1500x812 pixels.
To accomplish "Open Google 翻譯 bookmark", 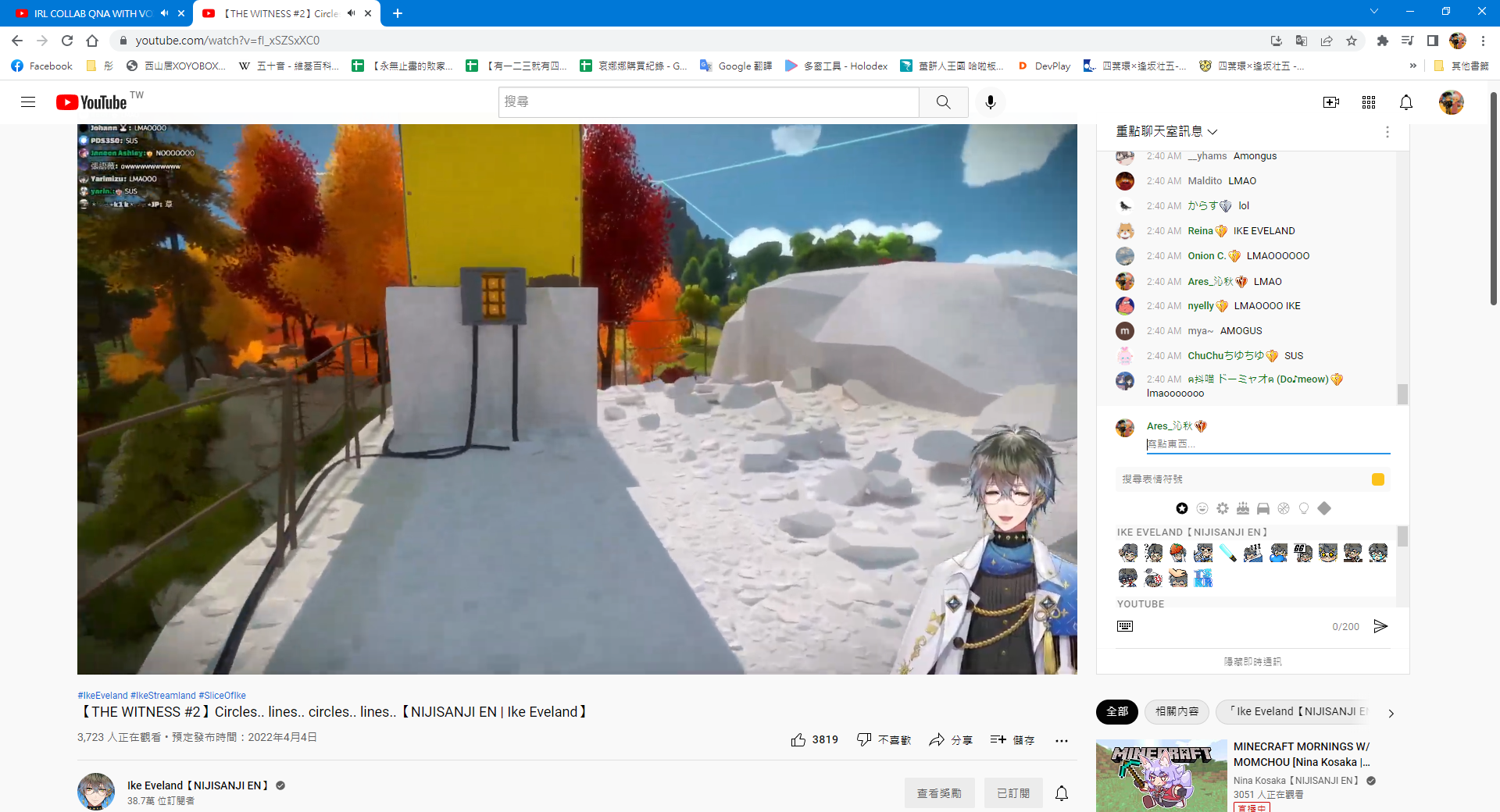I will point(736,66).
